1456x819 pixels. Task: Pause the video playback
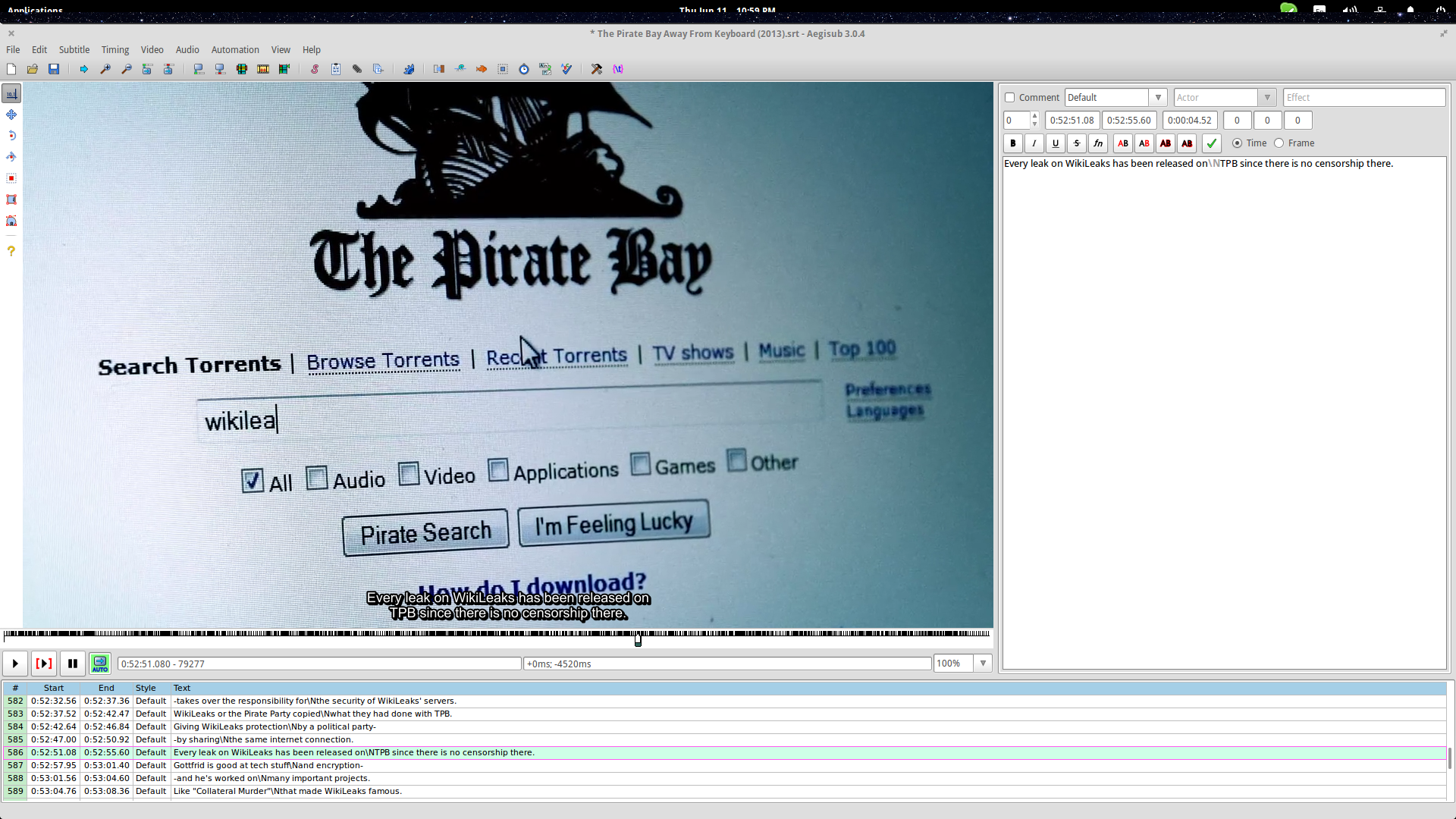[73, 664]
